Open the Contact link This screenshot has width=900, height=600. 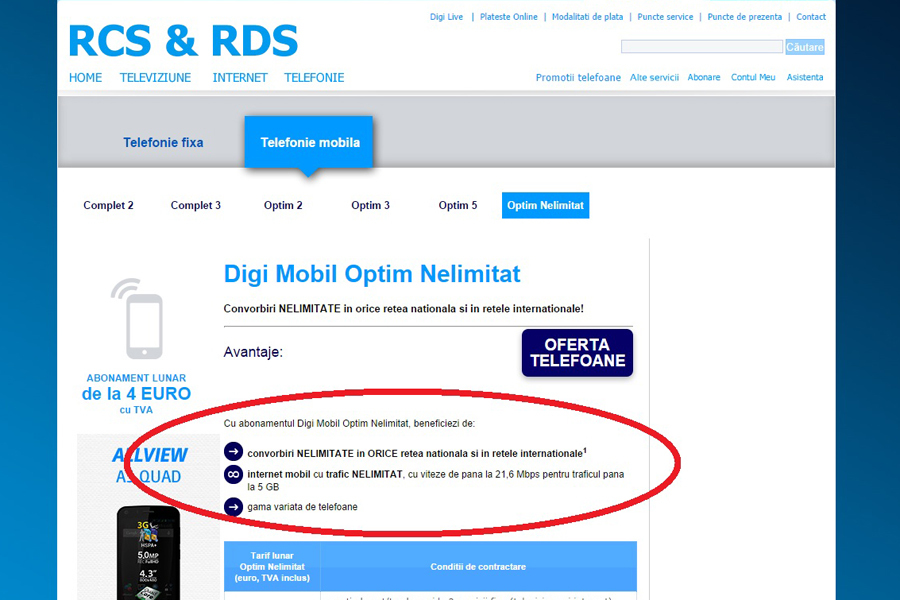(810, 17)
